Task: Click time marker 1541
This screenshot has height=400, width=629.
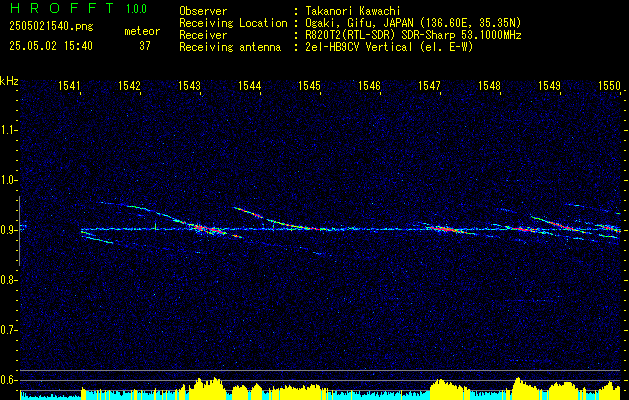Action: coord(69,85)
